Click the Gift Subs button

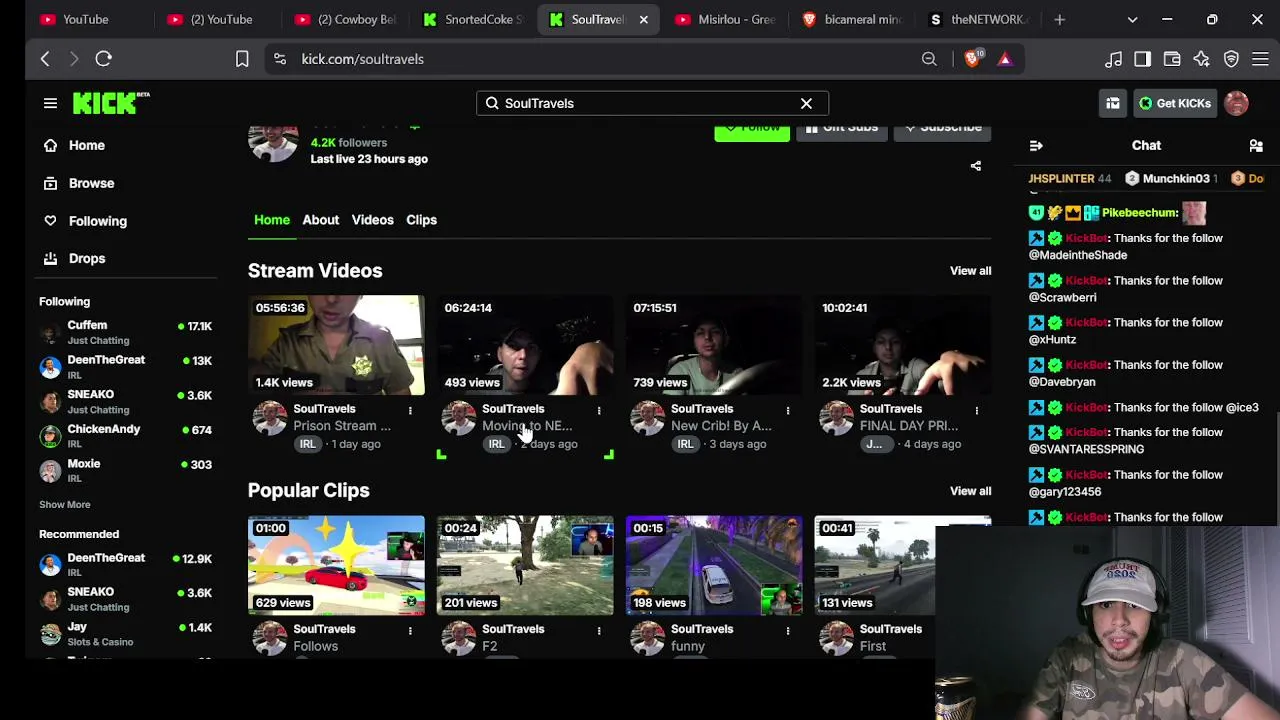click(842, 130)
